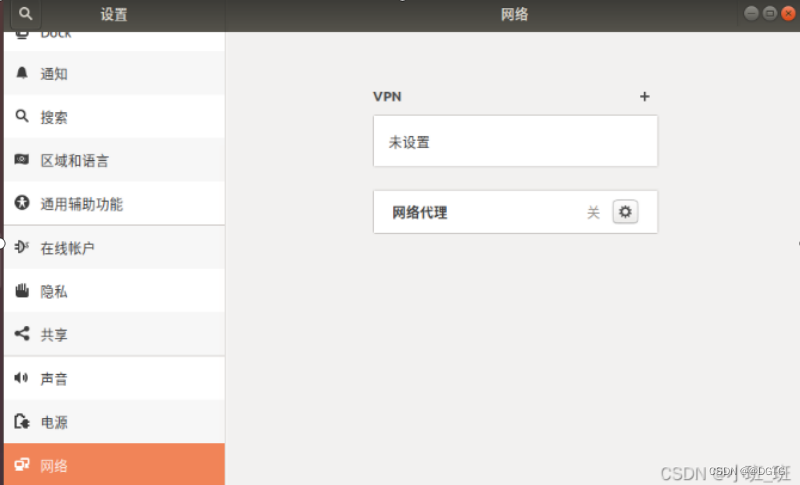Viewport: 800px width, 485px height.
Task: Maximize the settings window
Action: coord(769,13)
